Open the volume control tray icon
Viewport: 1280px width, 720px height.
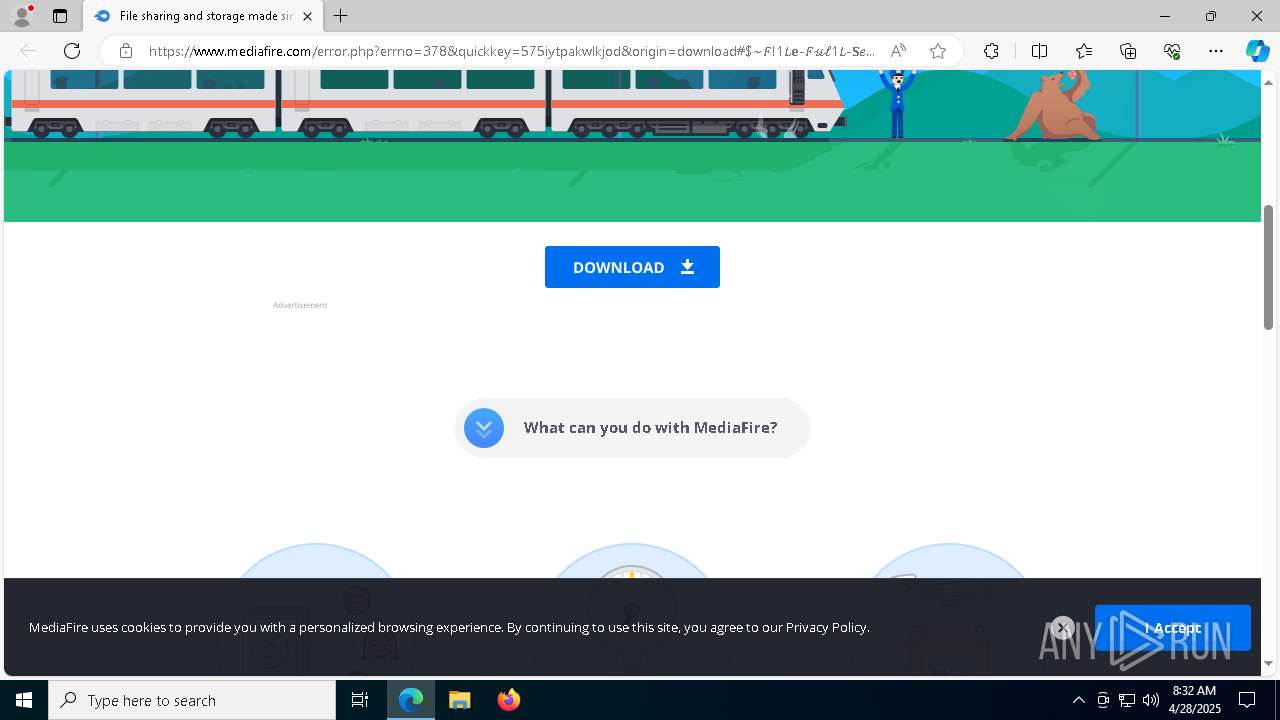1151,700
